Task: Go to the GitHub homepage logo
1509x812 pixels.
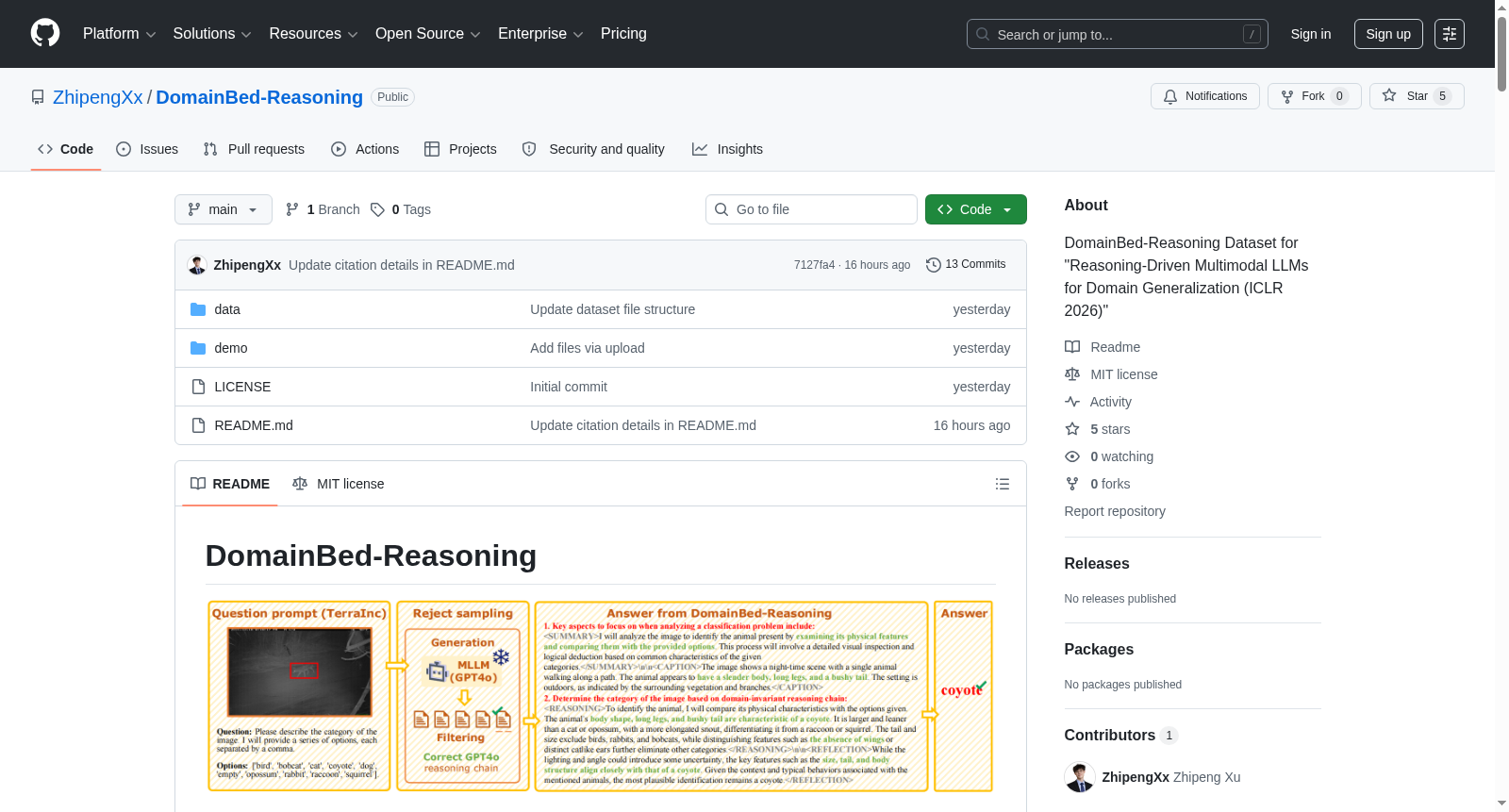Action: 45,34
